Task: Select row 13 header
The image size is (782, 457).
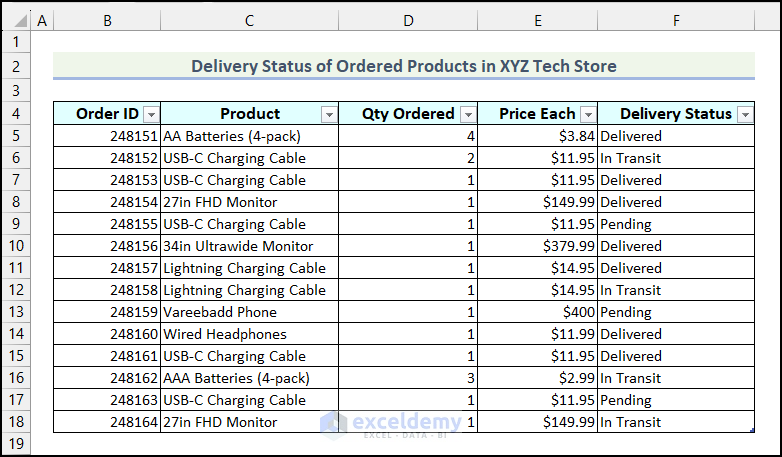Action: click(x=16, y=312)
